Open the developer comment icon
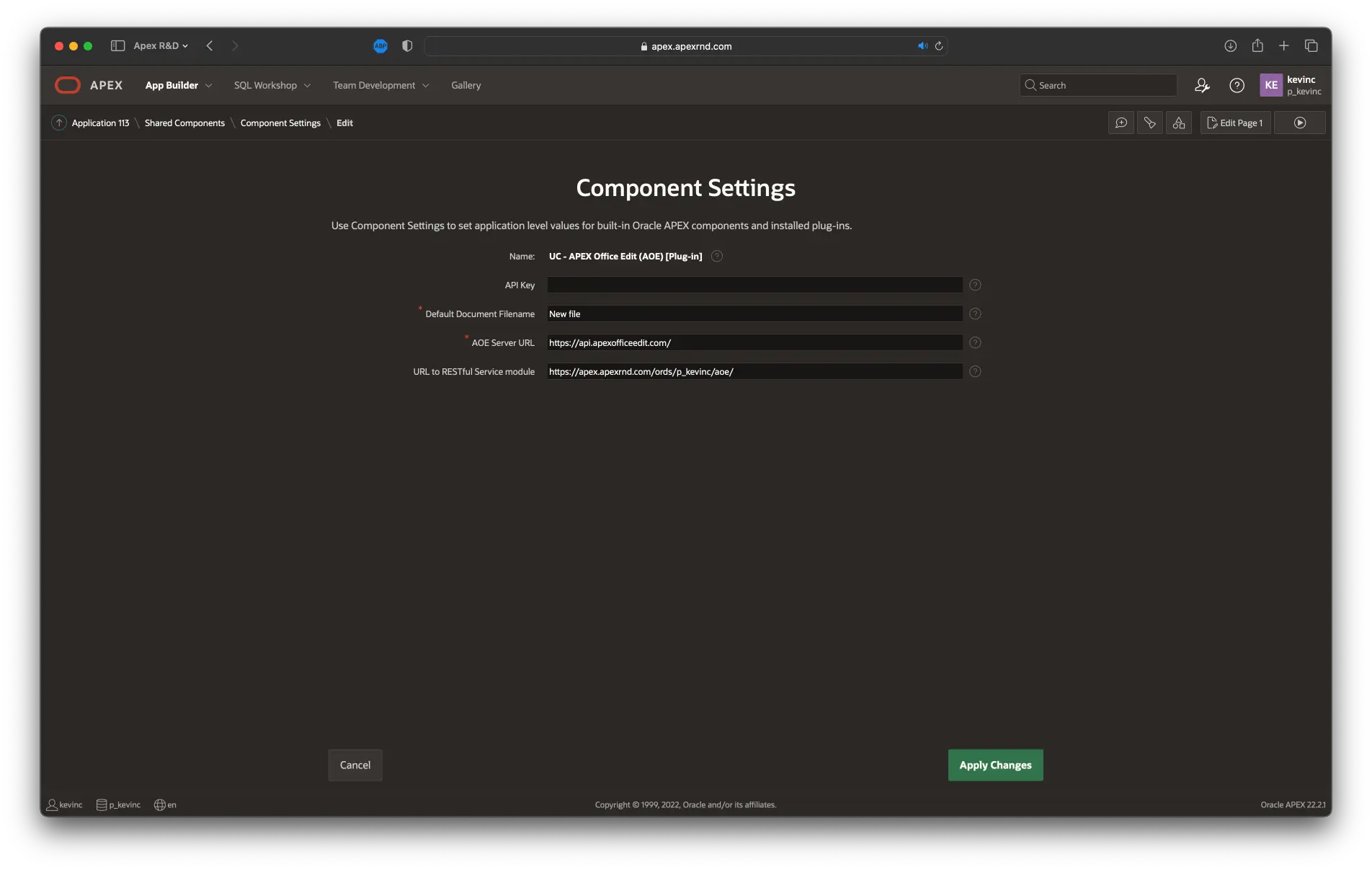Image resolution: width=1372 pixels, height=870 pixels. [1121, 123]
